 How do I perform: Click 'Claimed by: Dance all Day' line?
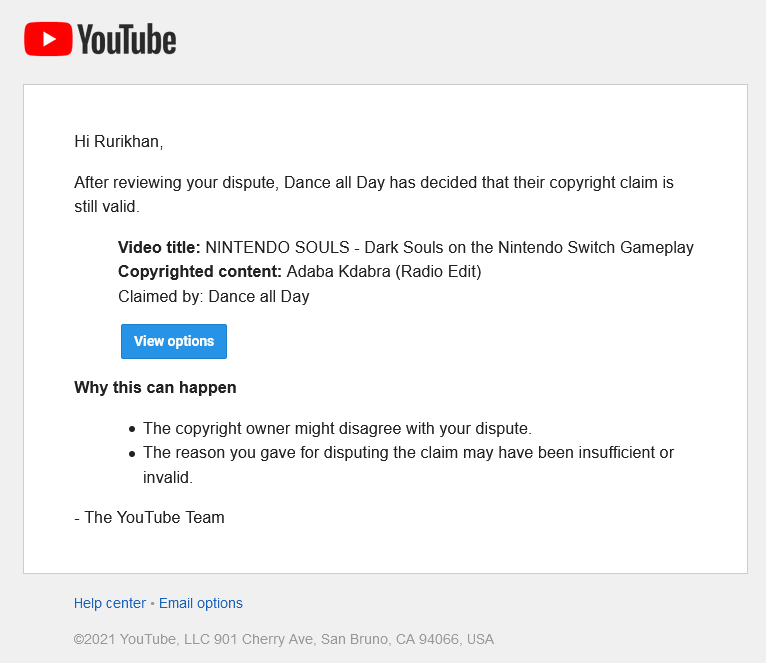[x=213, y=297]
